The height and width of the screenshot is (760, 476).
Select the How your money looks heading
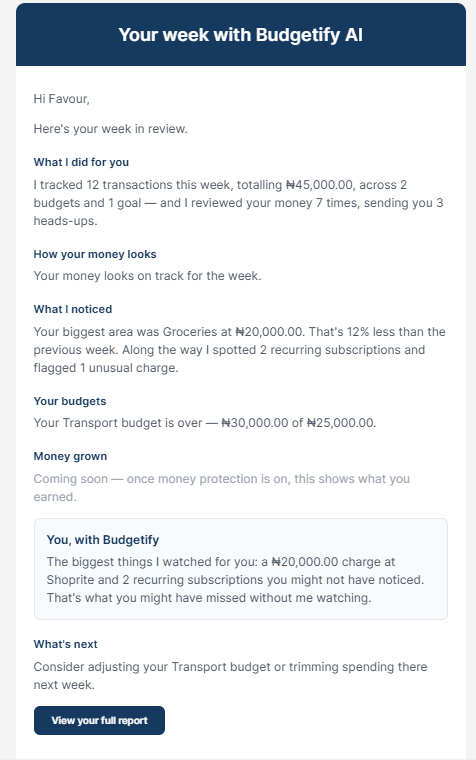(x=95, y=254)
